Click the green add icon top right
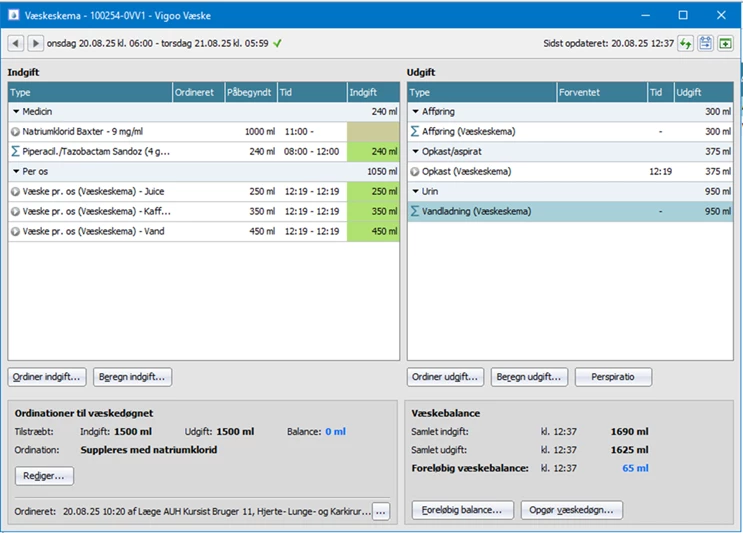Image resolution: width=743 pixels, height=533 pixels. tap(725, 43)
